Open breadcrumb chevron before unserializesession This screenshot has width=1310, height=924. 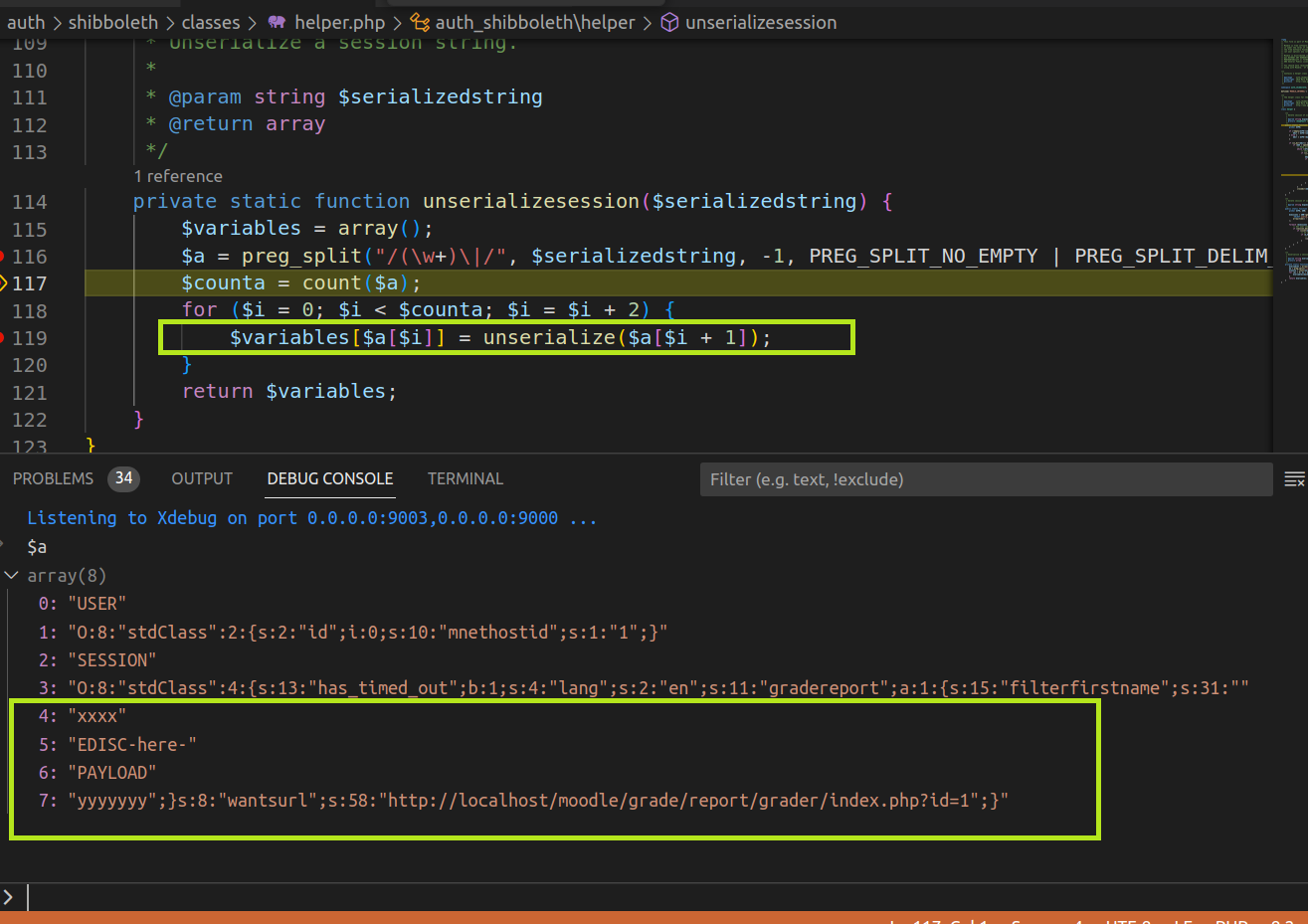coord(648,22)
